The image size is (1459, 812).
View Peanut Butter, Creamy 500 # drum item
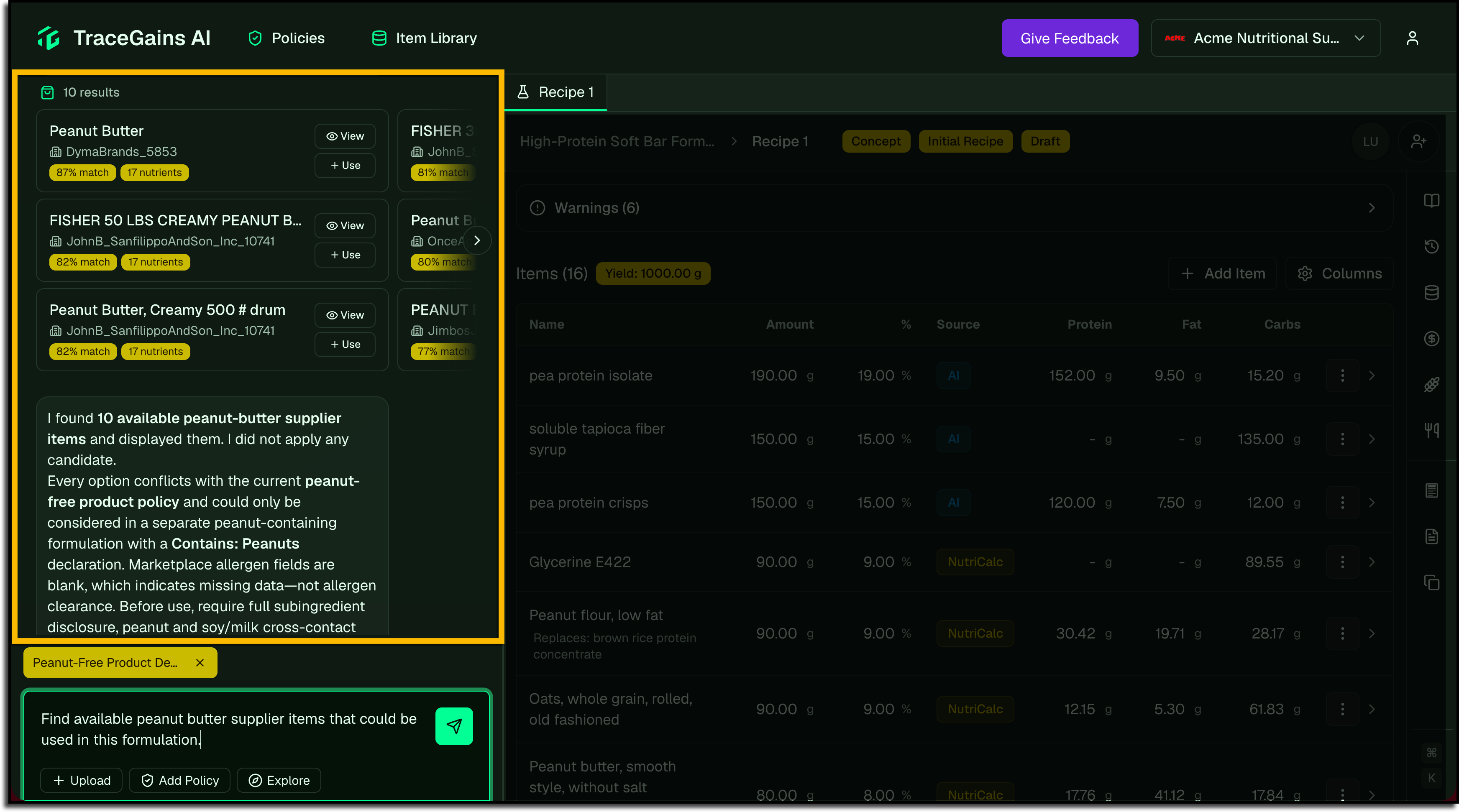click(345, 315)
